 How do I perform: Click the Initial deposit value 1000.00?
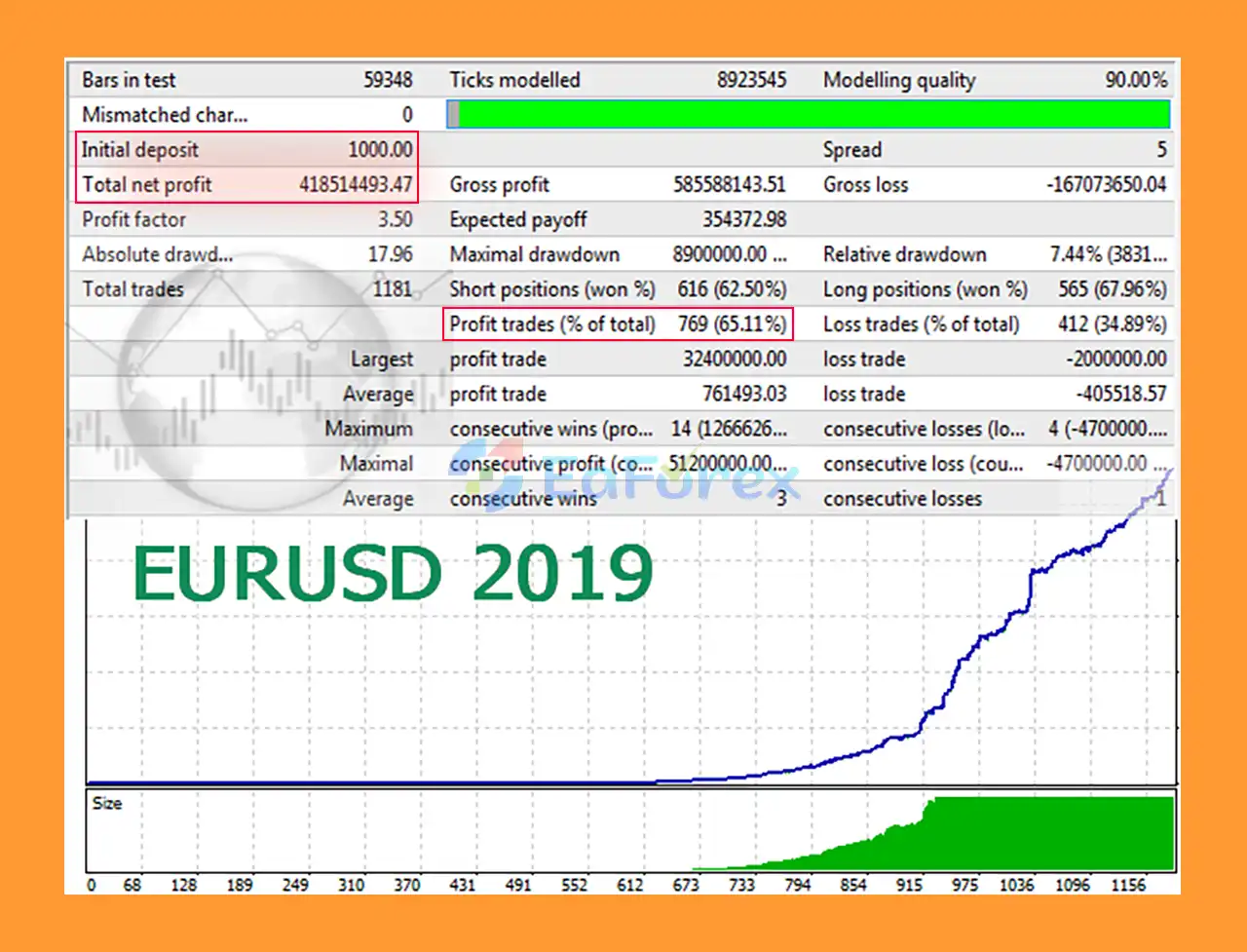(x=380, y=149)
